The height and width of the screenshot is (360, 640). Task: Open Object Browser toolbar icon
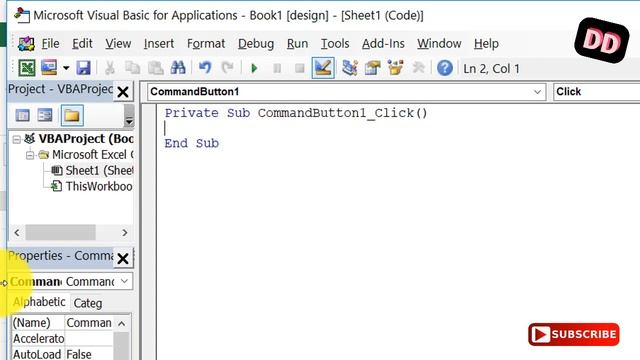pos(395,68)
